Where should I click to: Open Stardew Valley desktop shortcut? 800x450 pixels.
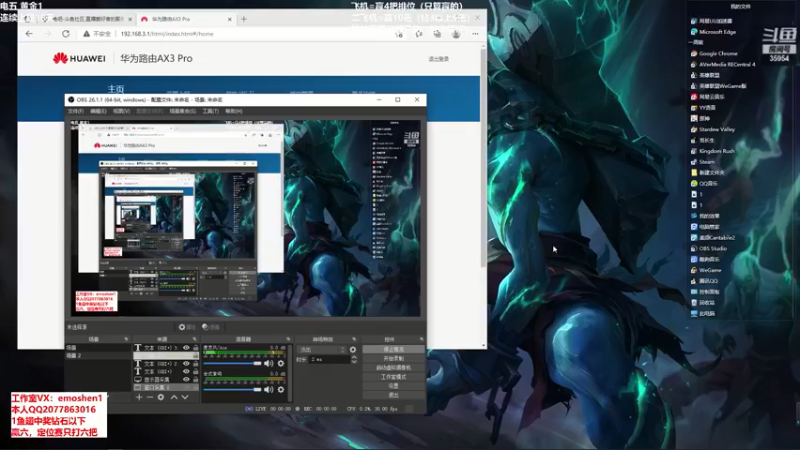[x=713, y=129]
